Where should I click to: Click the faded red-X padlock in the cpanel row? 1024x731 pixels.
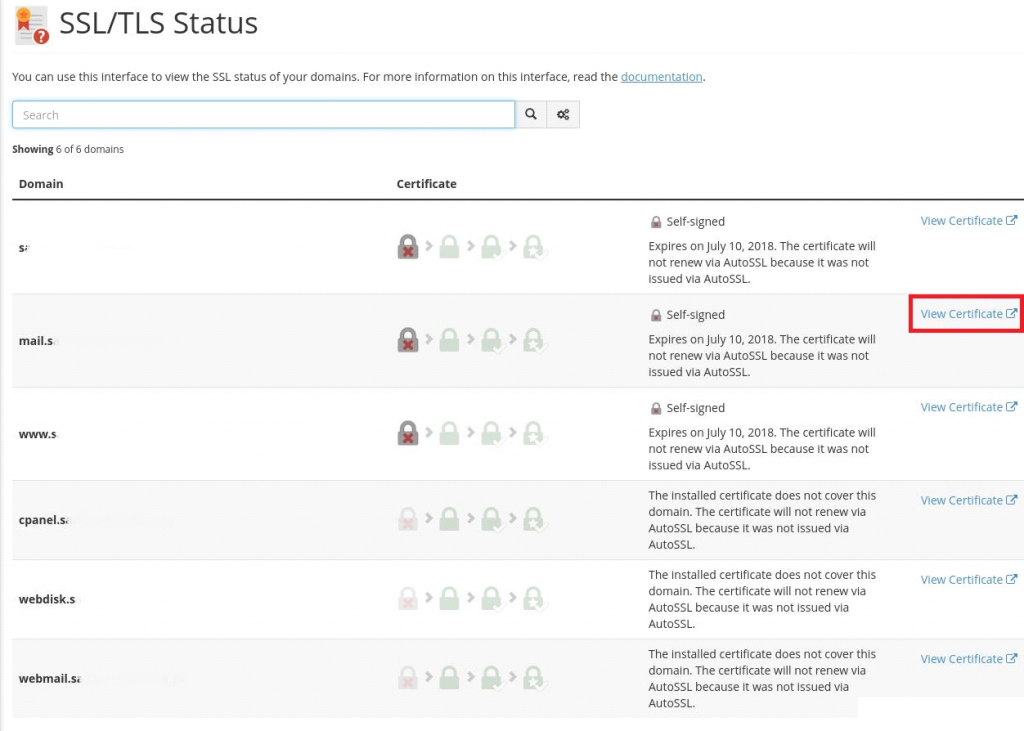click(x=408, y=520)
